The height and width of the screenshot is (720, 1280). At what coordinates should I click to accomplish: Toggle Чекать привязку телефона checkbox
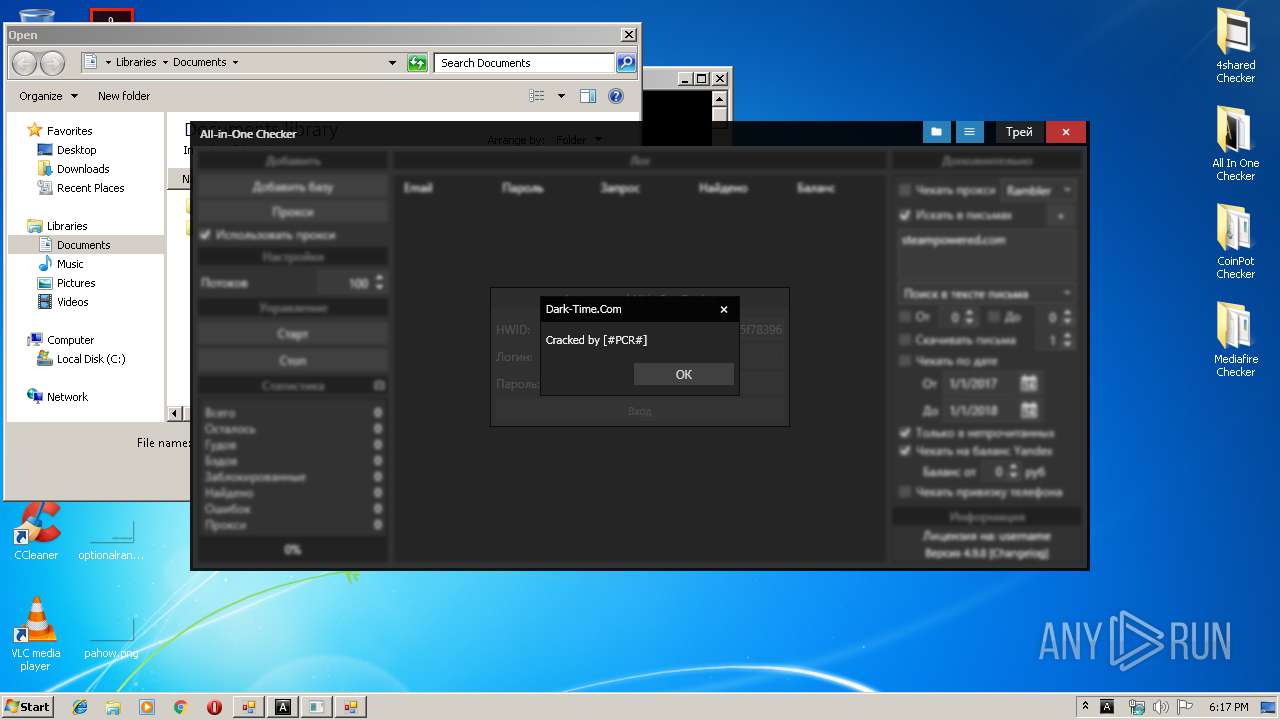[x=905, y=492]
